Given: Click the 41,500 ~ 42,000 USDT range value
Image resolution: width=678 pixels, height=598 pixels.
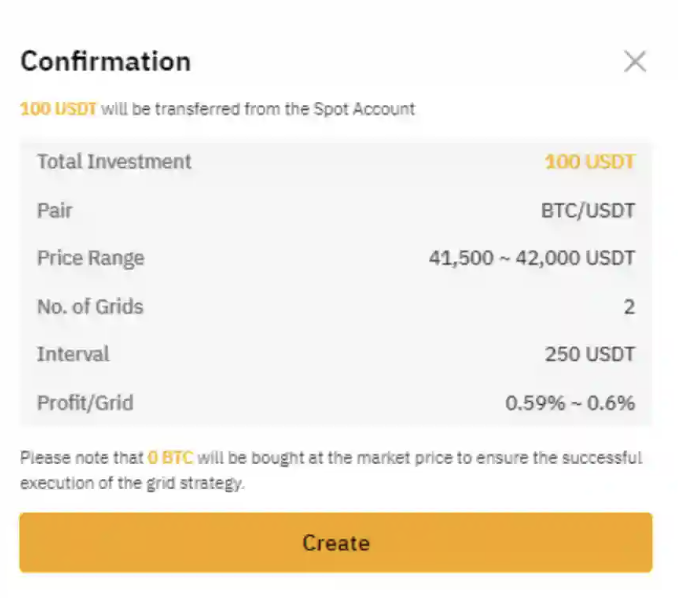Looking at the screenshot, I should [x=532, y=259].
